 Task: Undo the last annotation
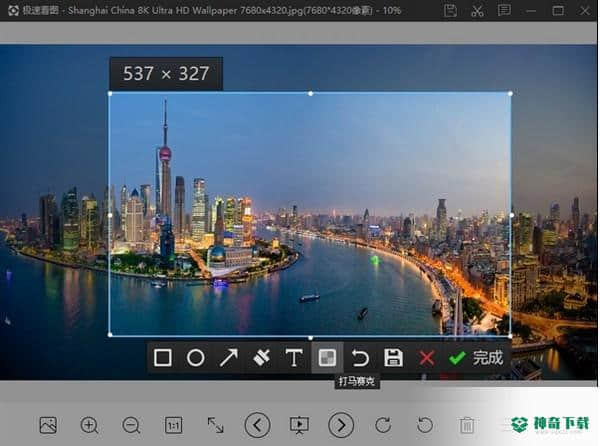(x=360, y=358)
